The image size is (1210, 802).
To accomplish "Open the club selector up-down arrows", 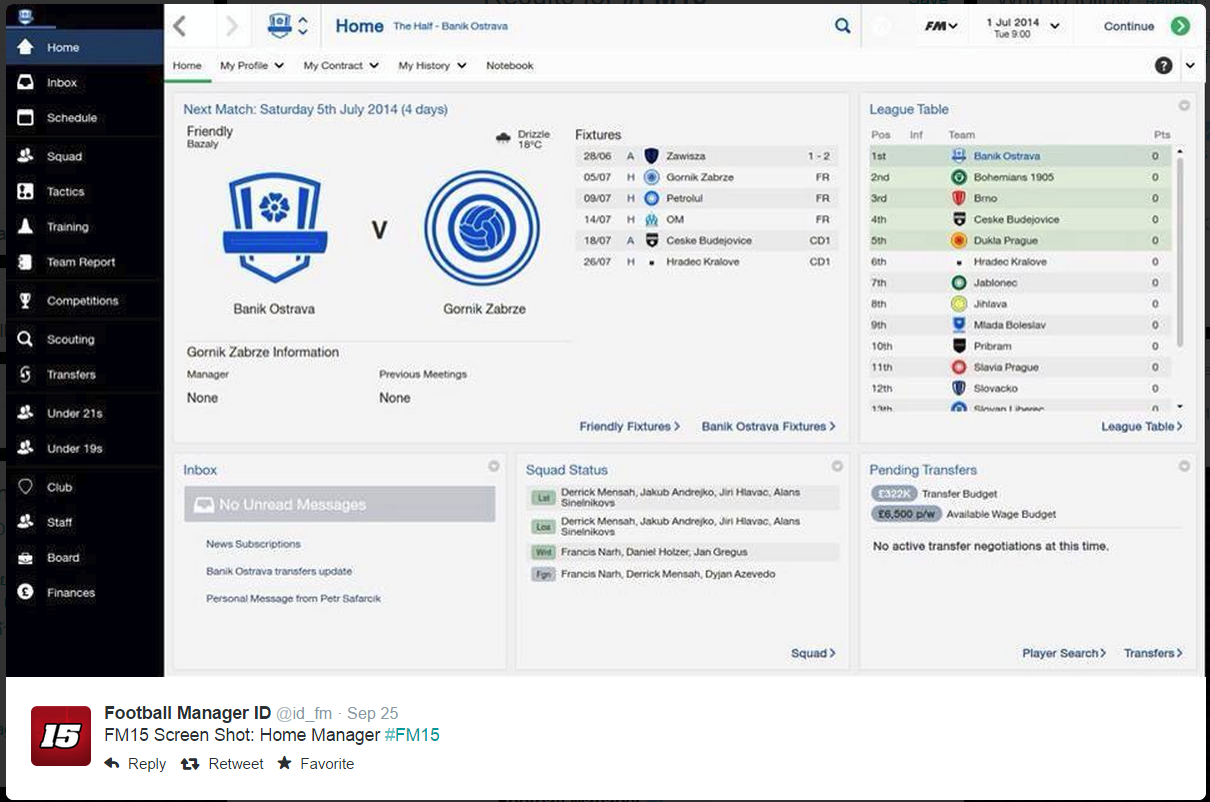I will [303, 26].
